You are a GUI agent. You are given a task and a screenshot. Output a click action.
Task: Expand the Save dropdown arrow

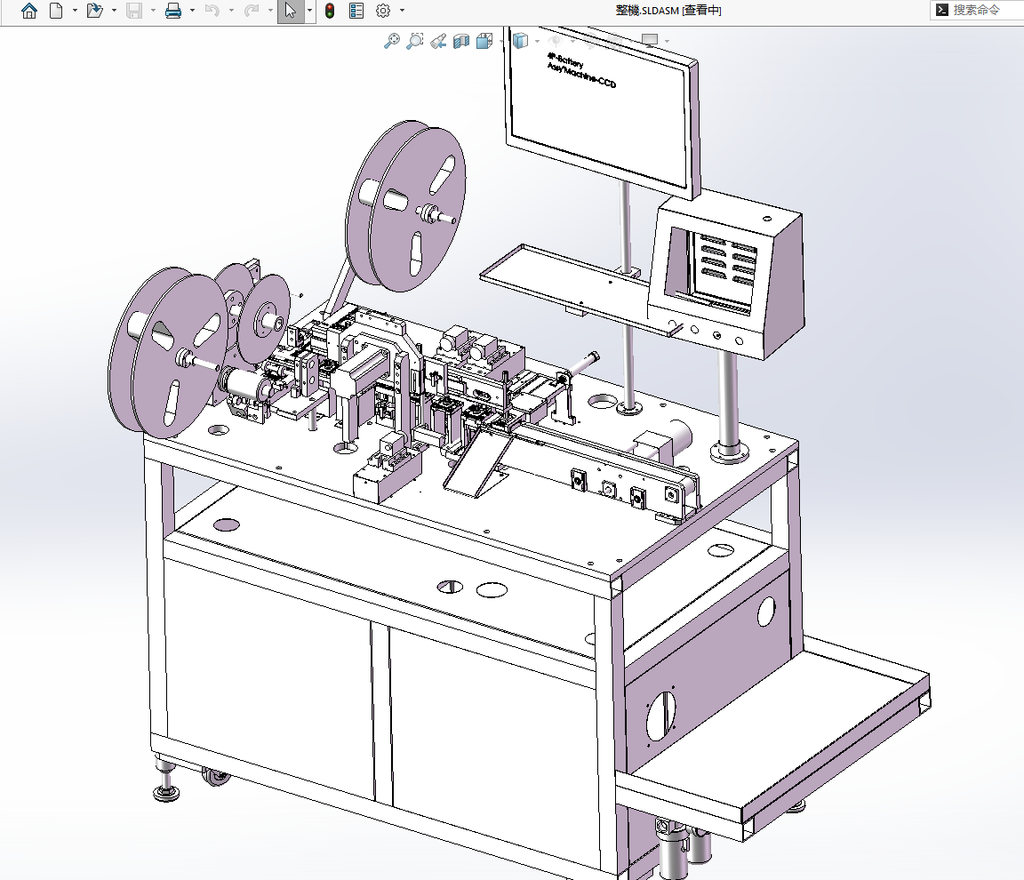pos(153,10)
